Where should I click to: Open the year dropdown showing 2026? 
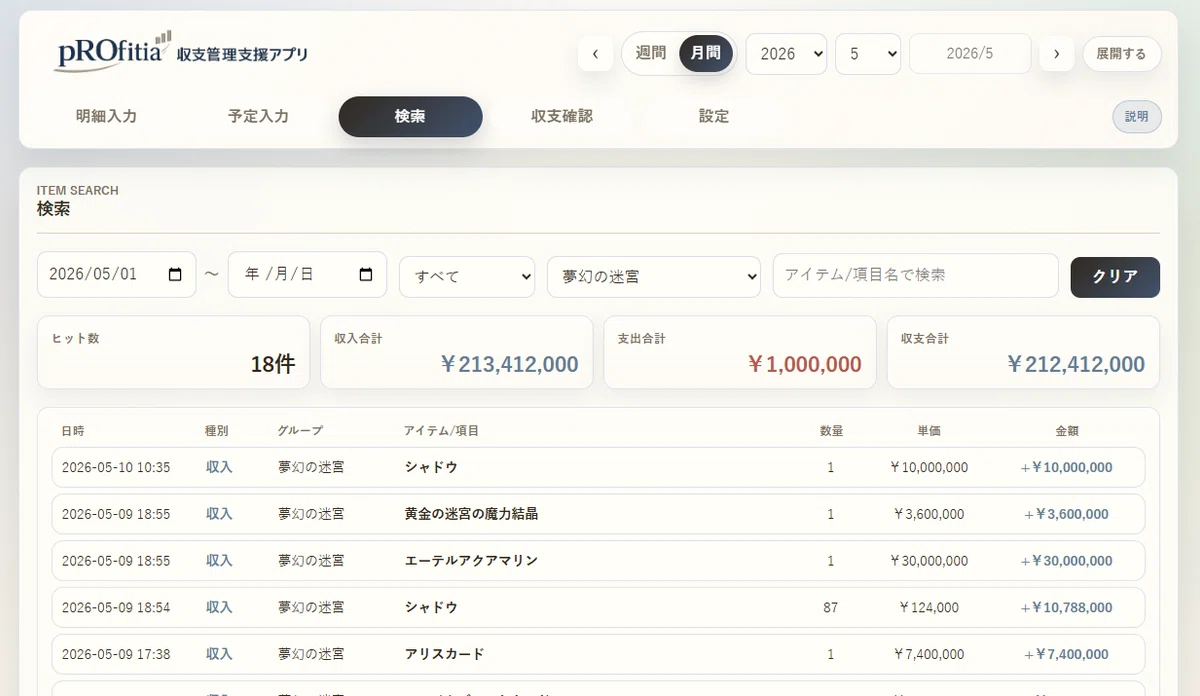point(786,54)
